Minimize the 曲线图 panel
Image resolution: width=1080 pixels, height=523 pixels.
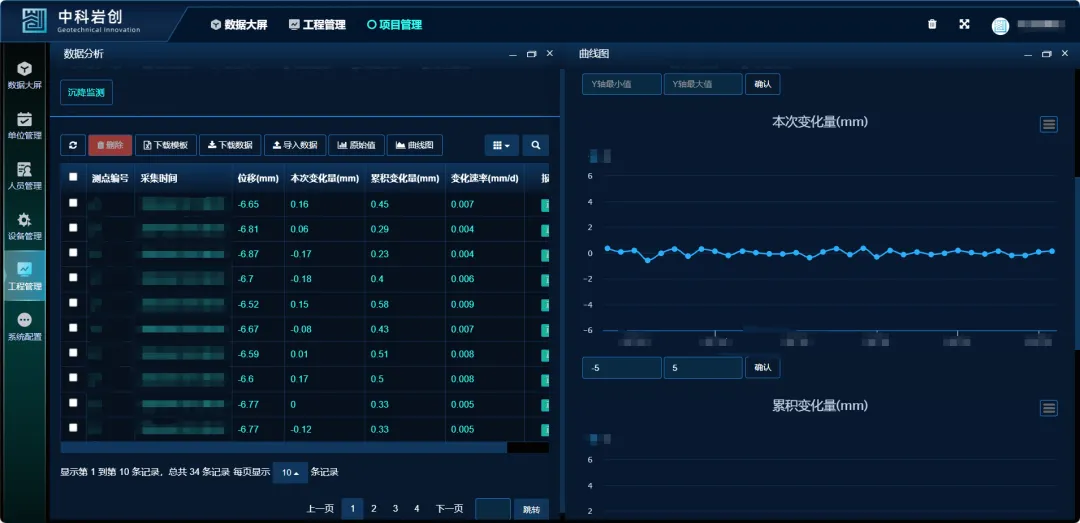(1028, 54)
